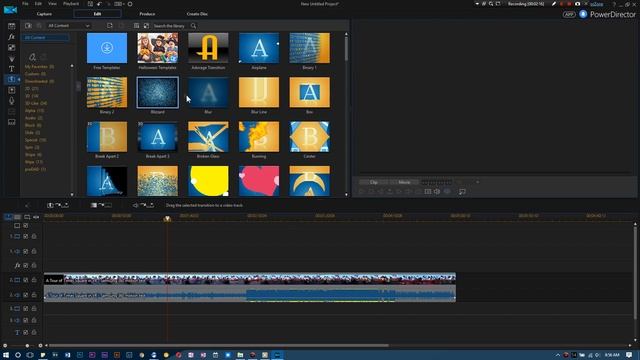
Task: Apply prefix transition to all videos icon
Action: click(58, 205)
